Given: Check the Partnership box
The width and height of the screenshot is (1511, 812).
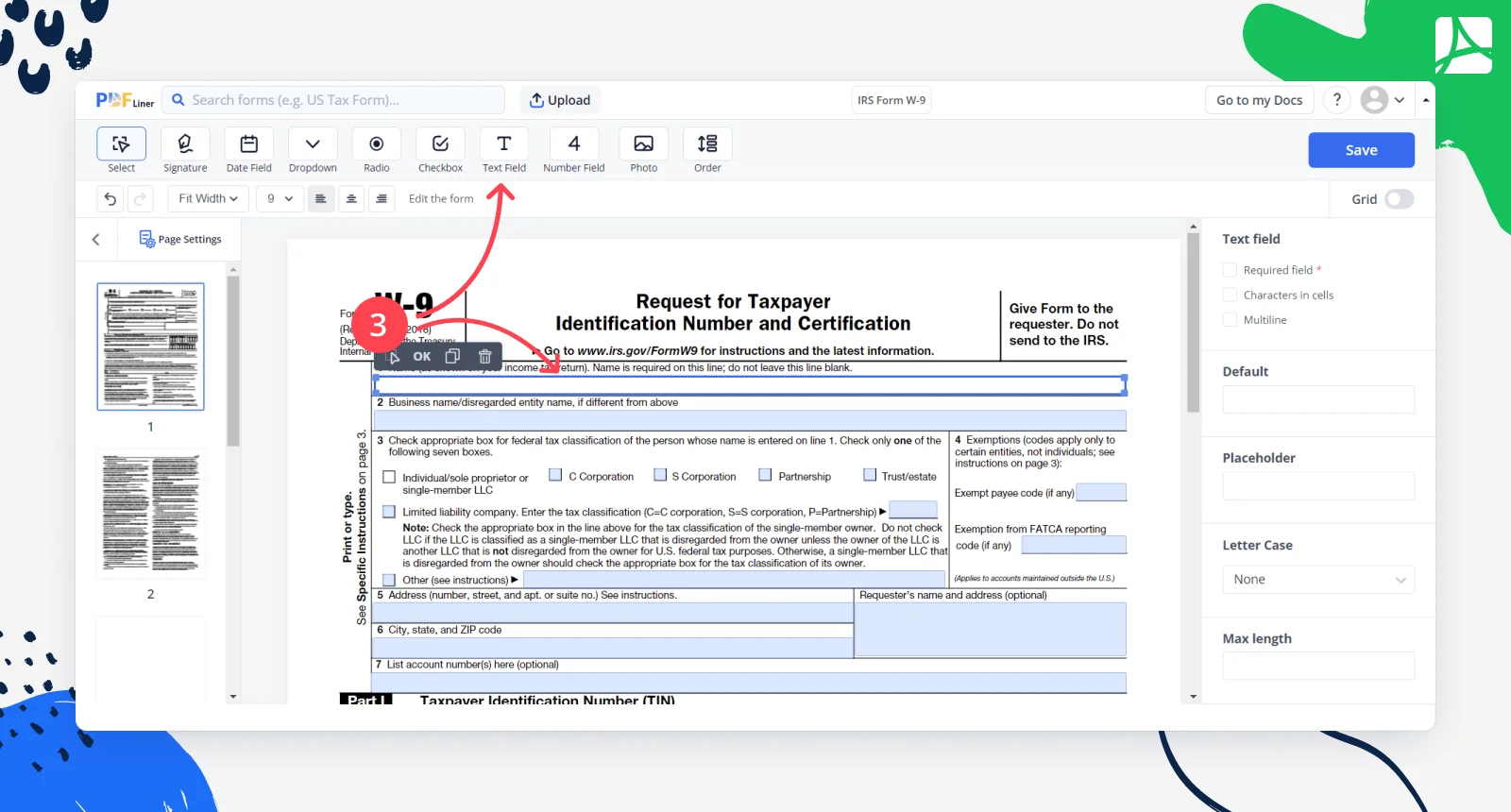Looking at the screenshot, I should click(765, 475).
